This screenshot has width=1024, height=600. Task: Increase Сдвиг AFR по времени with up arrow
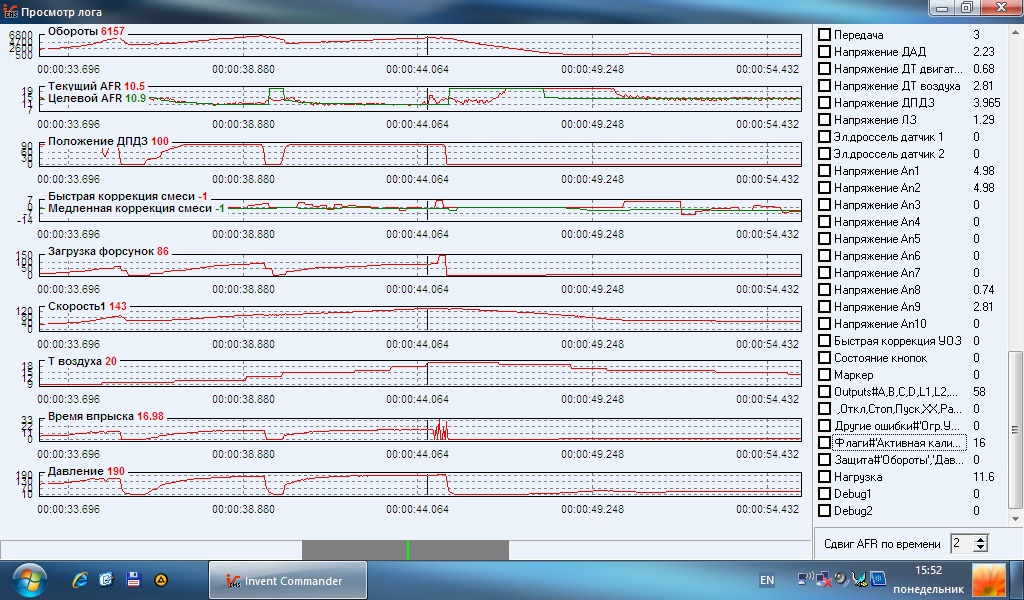[x=980, y=539]
